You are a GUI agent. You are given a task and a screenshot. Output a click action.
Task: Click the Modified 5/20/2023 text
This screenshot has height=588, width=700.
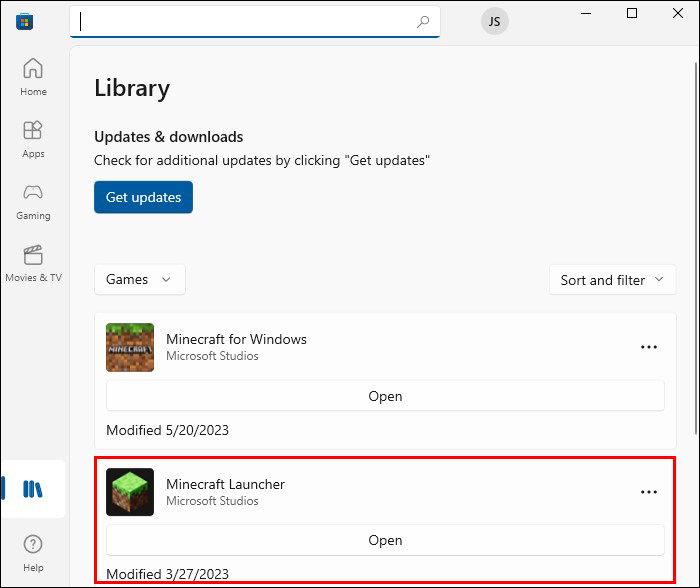tap(167, 430)
